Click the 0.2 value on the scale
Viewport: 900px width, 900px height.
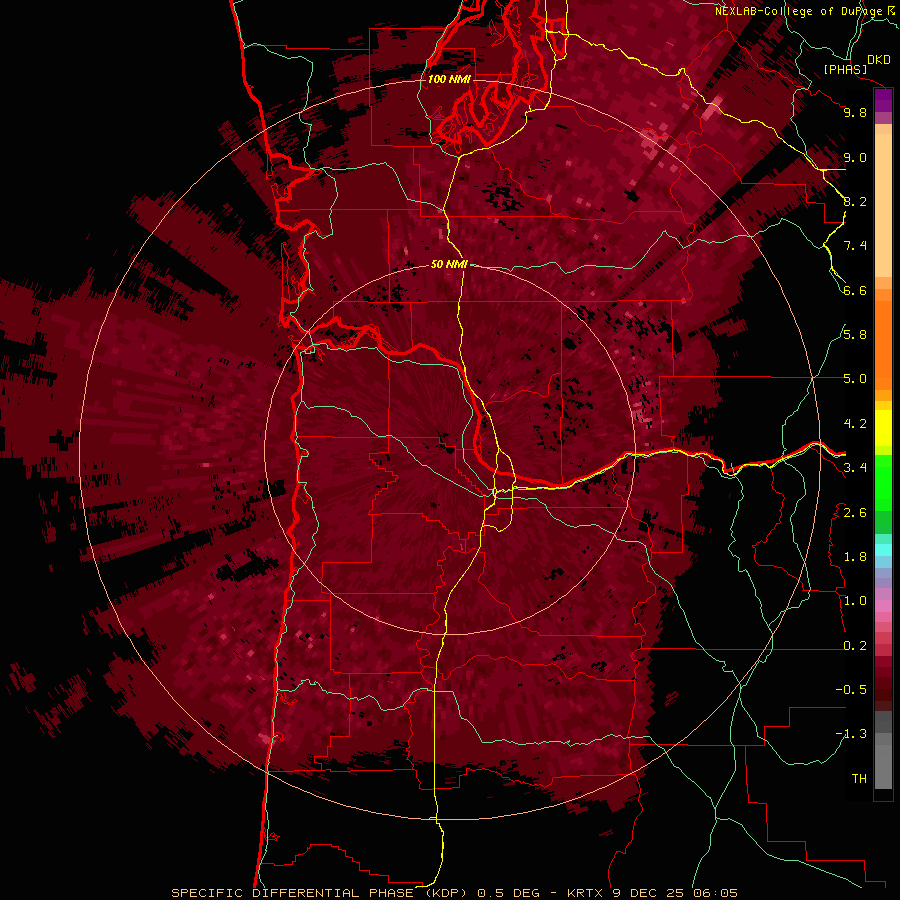tap(855, 646)
